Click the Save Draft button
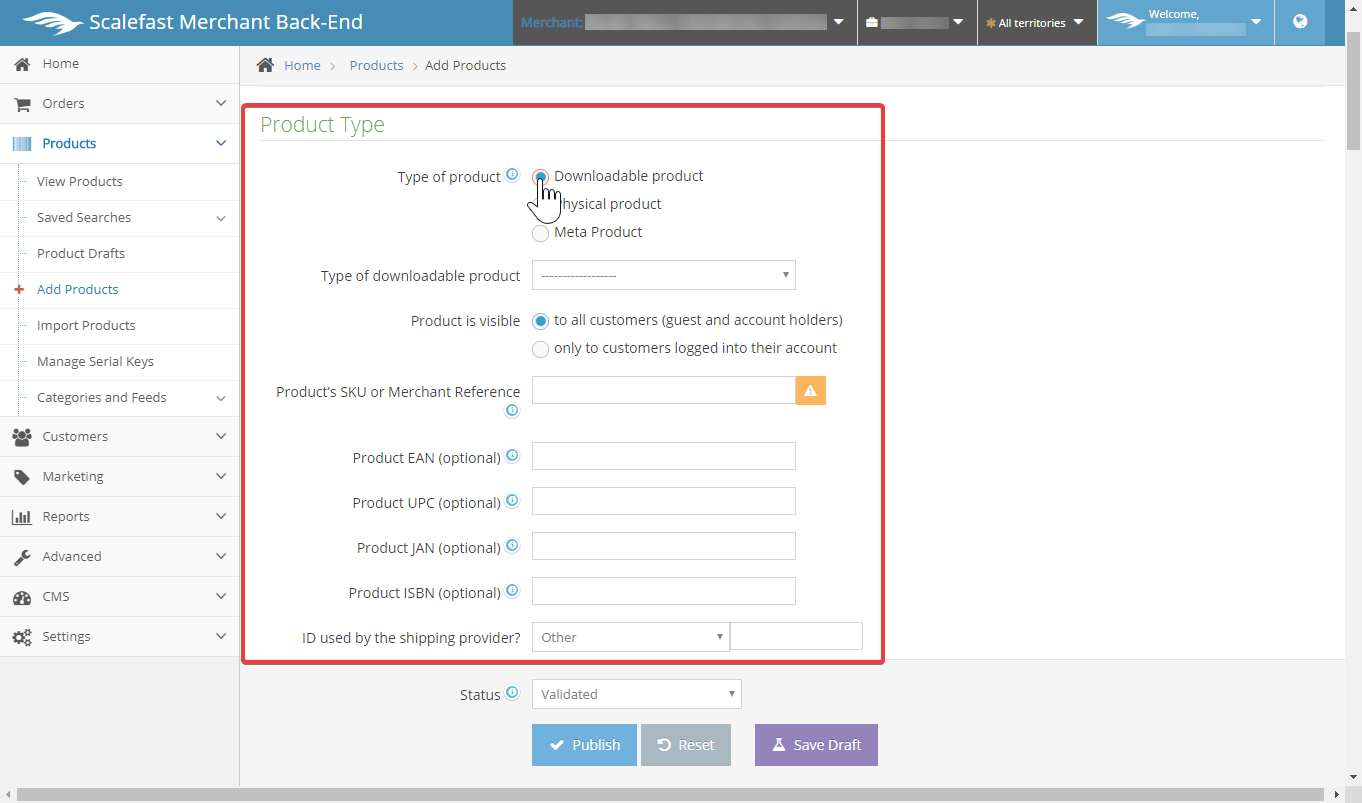This screenshot has width=1362, height=803. click(816, 745)
